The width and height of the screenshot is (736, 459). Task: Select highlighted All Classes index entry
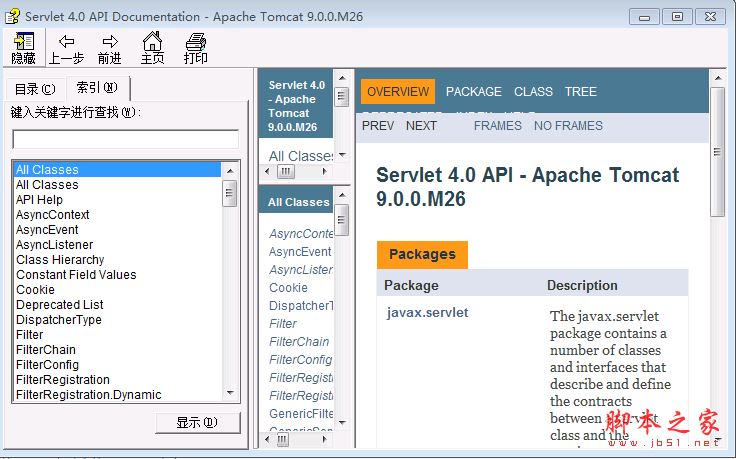(x=117, y=169)
